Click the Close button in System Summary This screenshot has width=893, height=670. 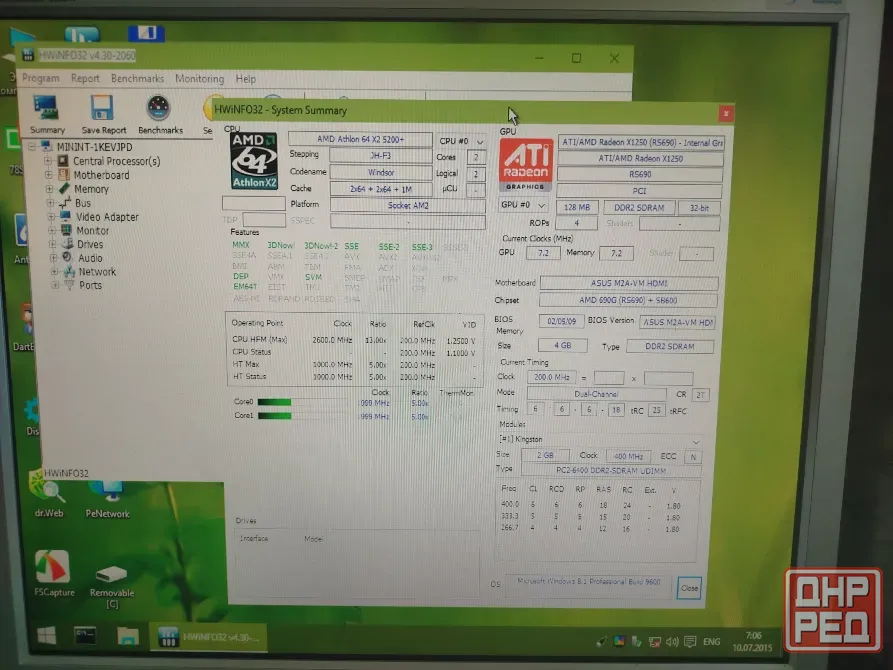pos(689,588)
